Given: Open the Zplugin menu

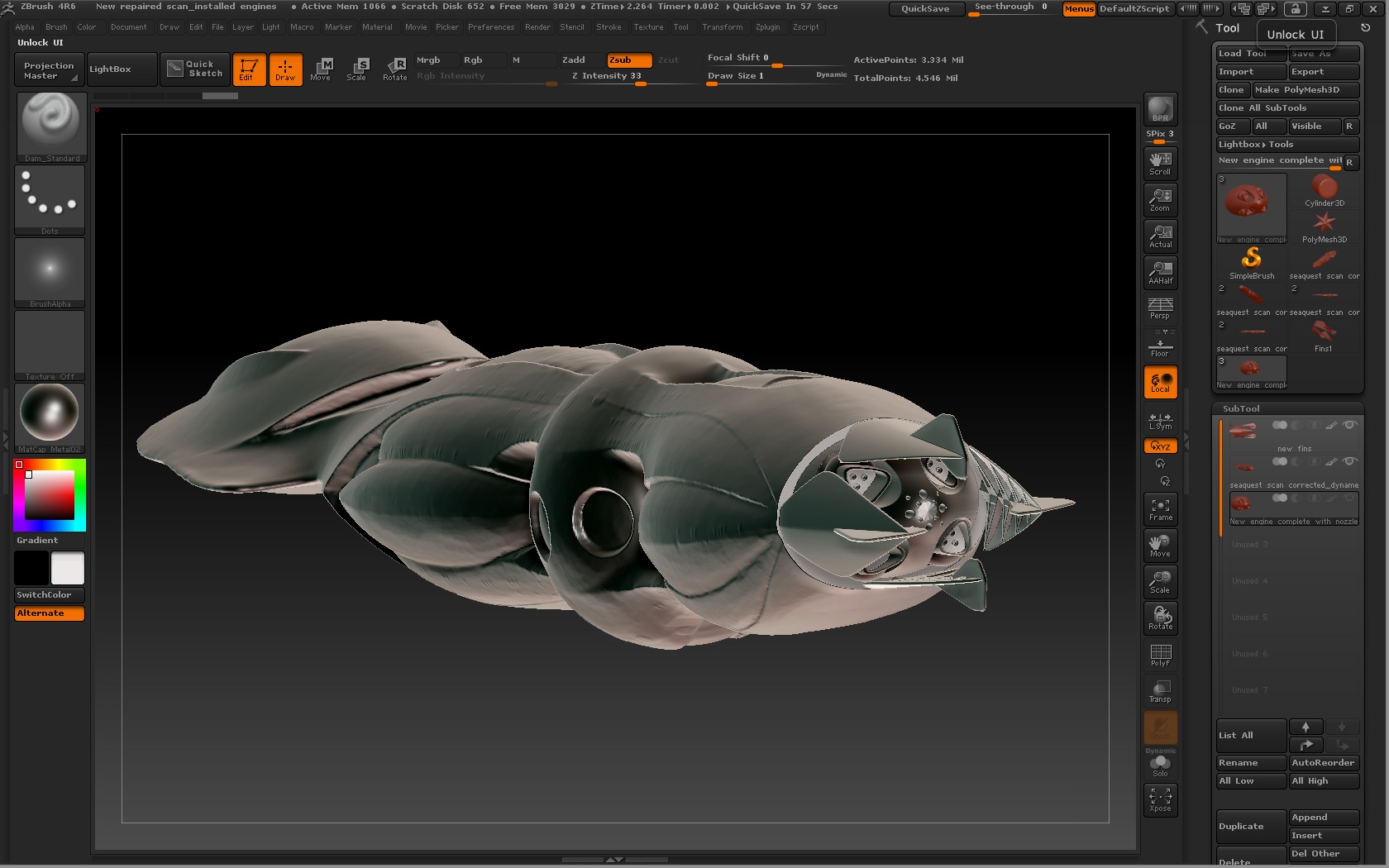Looking at the screenshot, I should click(767, 27).
